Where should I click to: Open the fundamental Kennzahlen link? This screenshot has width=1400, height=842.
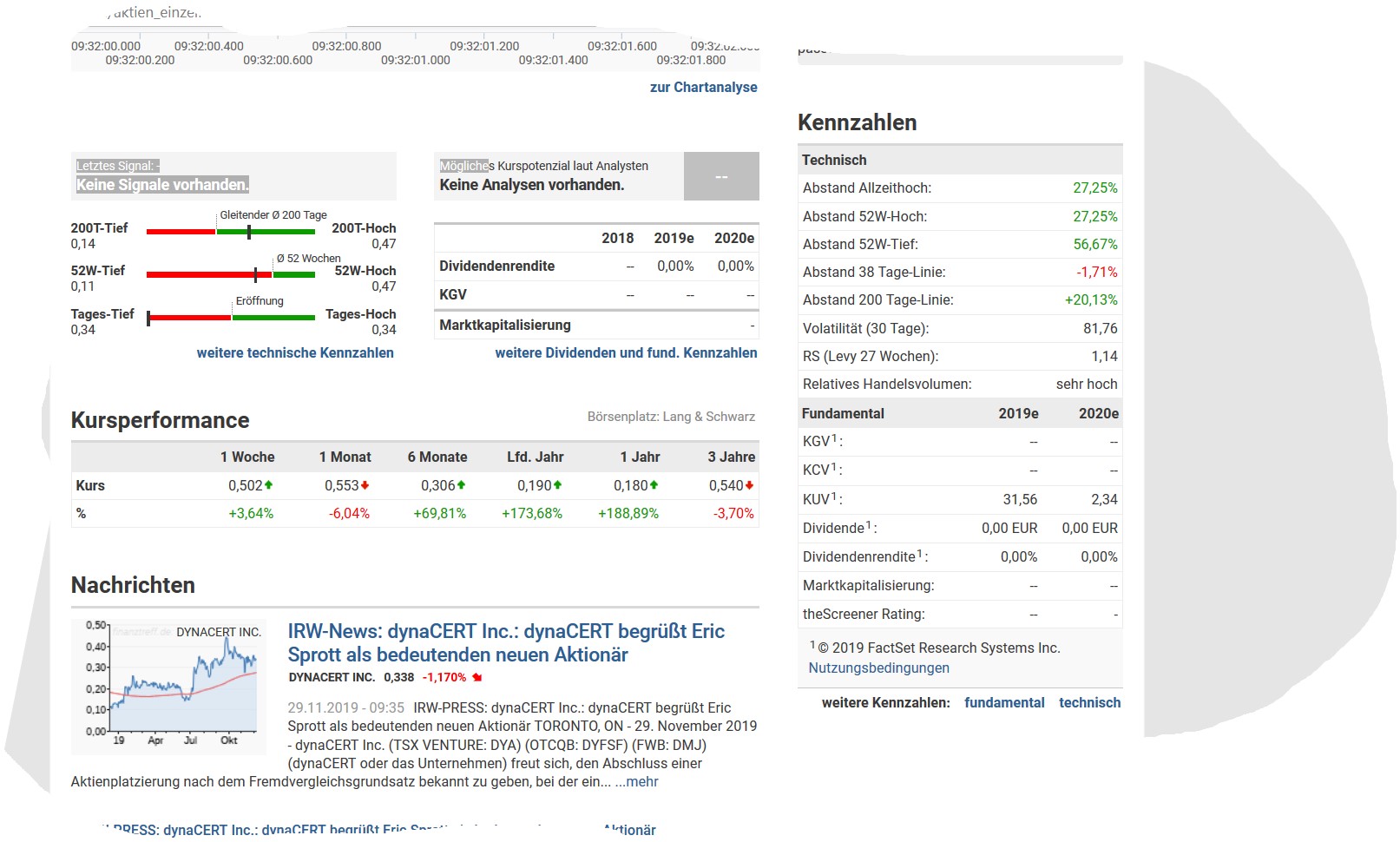pyautogui.click(x=1004, y=702)
